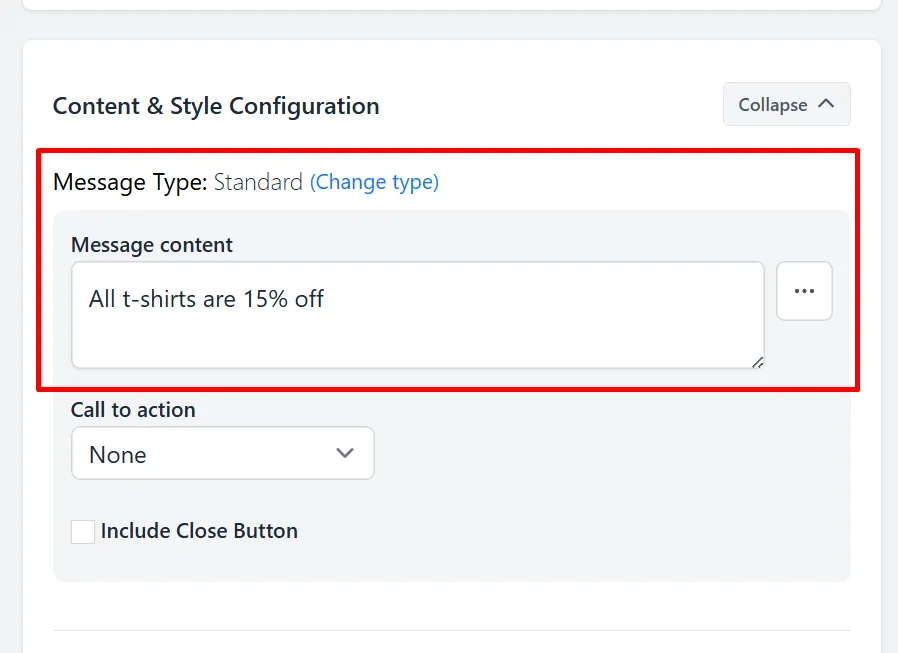Open the Call to action dropdown

(x=223, y=453)
